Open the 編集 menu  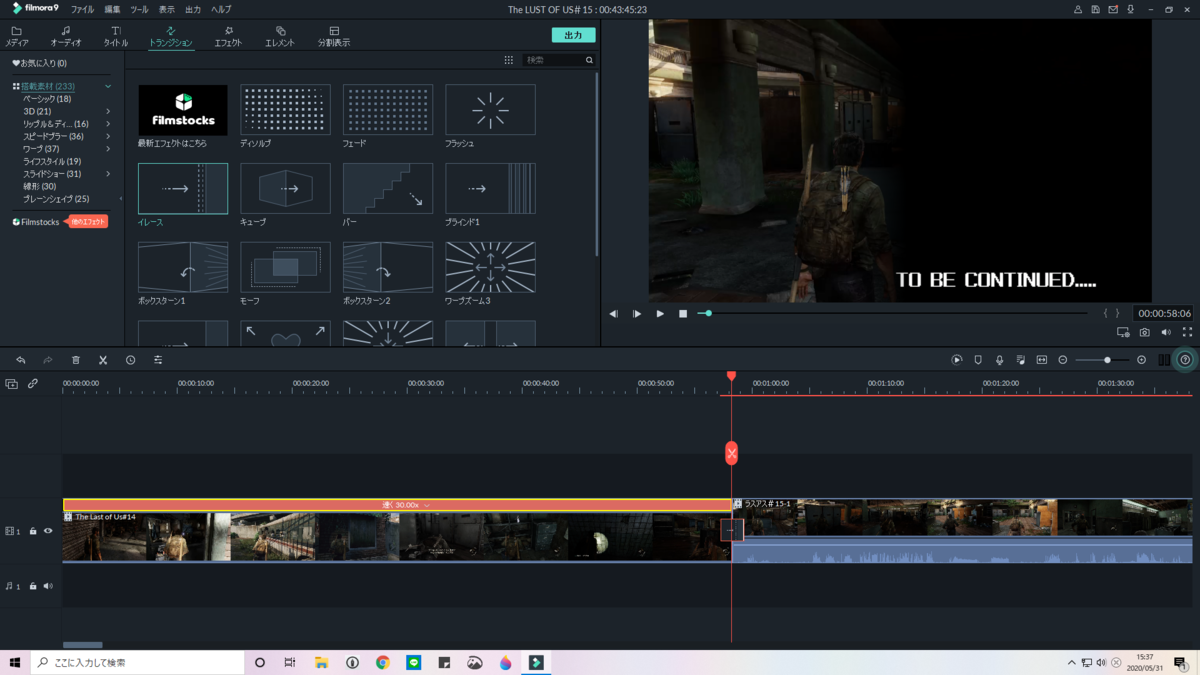point(112,9)
